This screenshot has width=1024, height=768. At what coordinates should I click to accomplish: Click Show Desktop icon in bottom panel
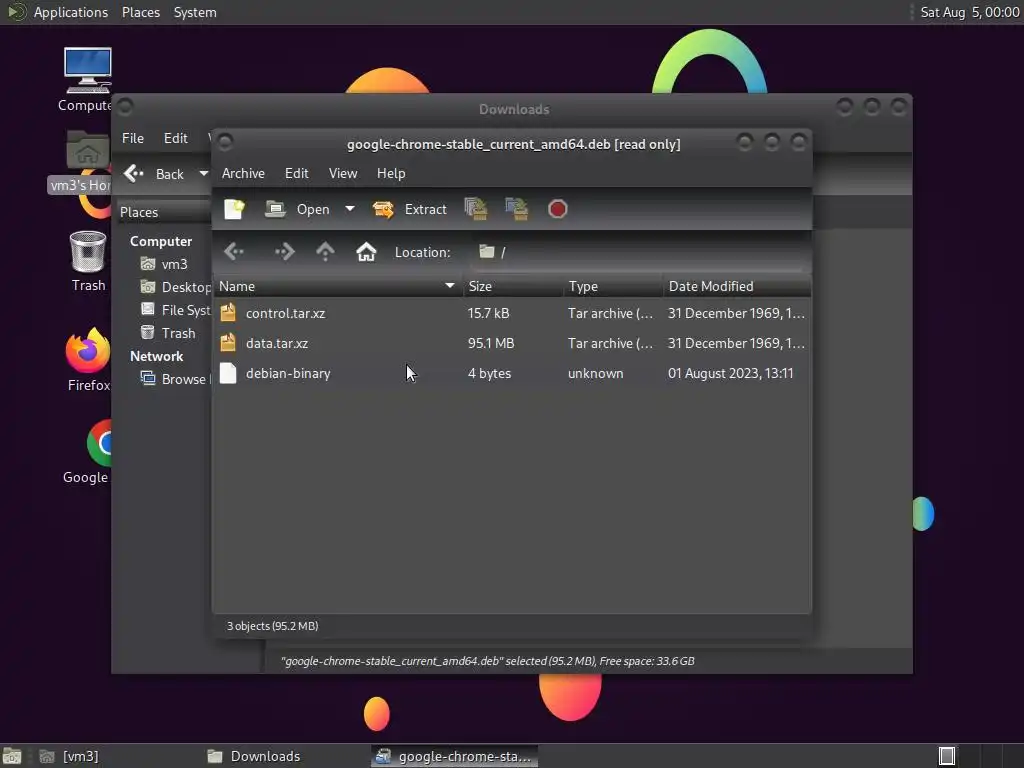click(x=12, y=756)
